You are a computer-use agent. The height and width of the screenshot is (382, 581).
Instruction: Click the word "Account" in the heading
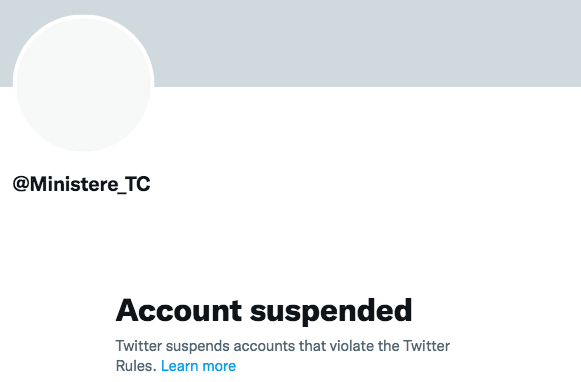(x=179, y=311)
